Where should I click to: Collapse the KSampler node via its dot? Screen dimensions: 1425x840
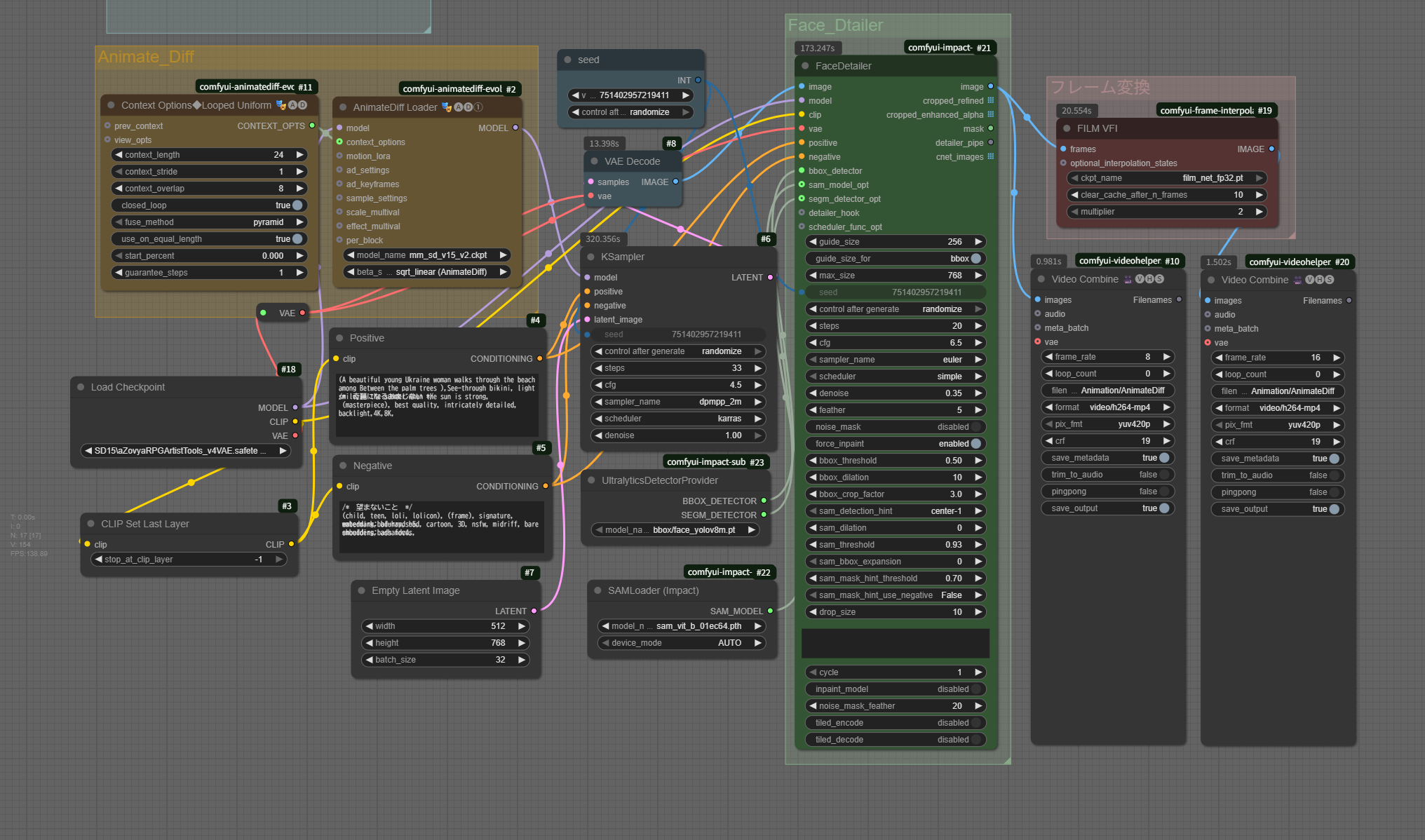(590, 257)
